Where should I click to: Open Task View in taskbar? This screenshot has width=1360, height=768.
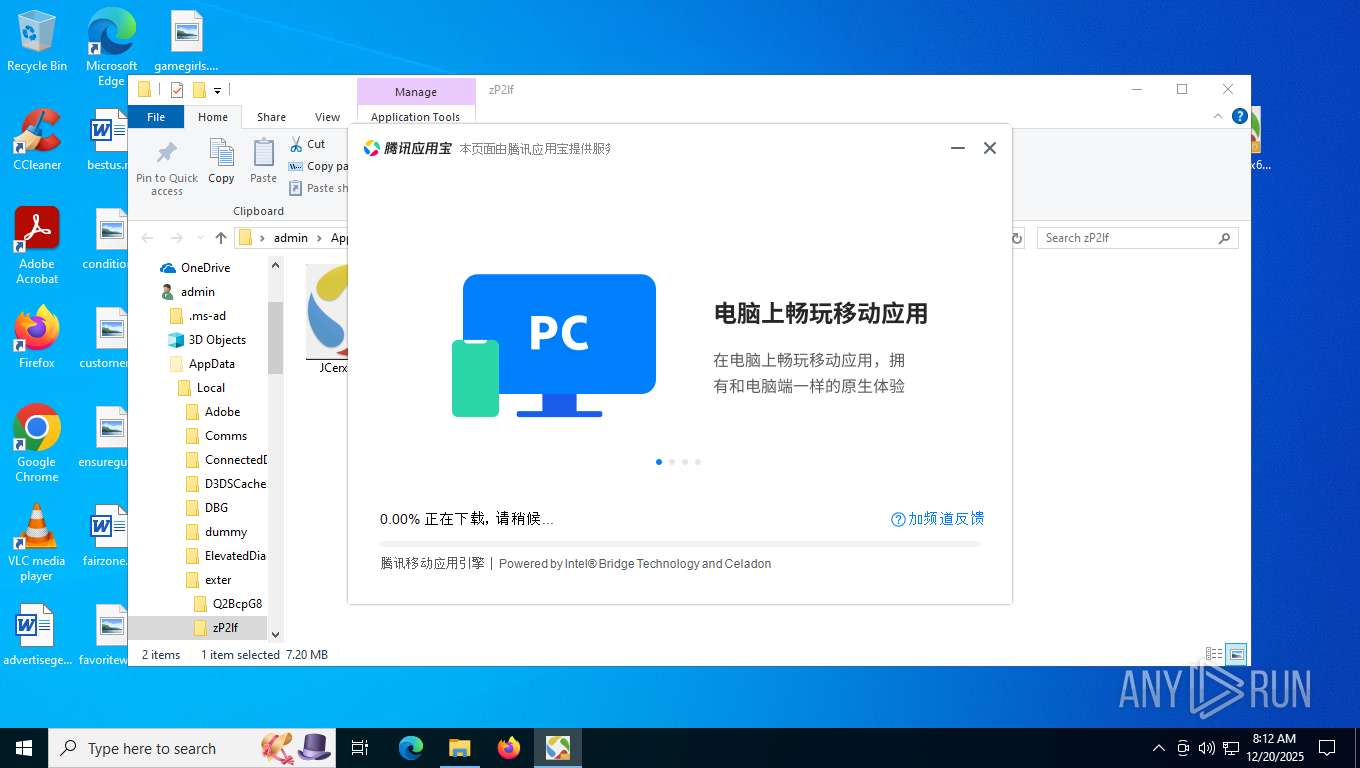pos(360,748)
